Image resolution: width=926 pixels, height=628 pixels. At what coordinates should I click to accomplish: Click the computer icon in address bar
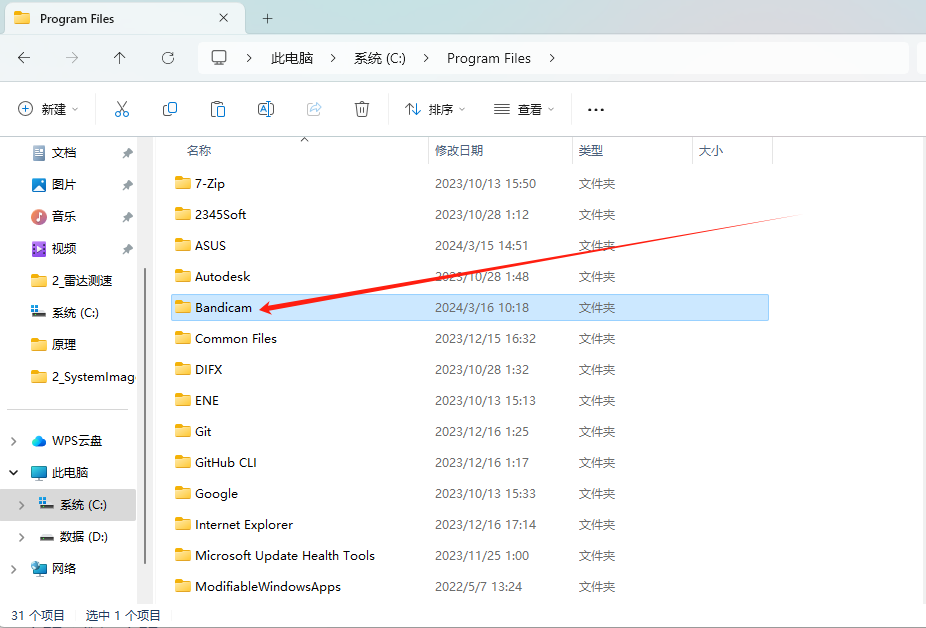pos(219,57)
